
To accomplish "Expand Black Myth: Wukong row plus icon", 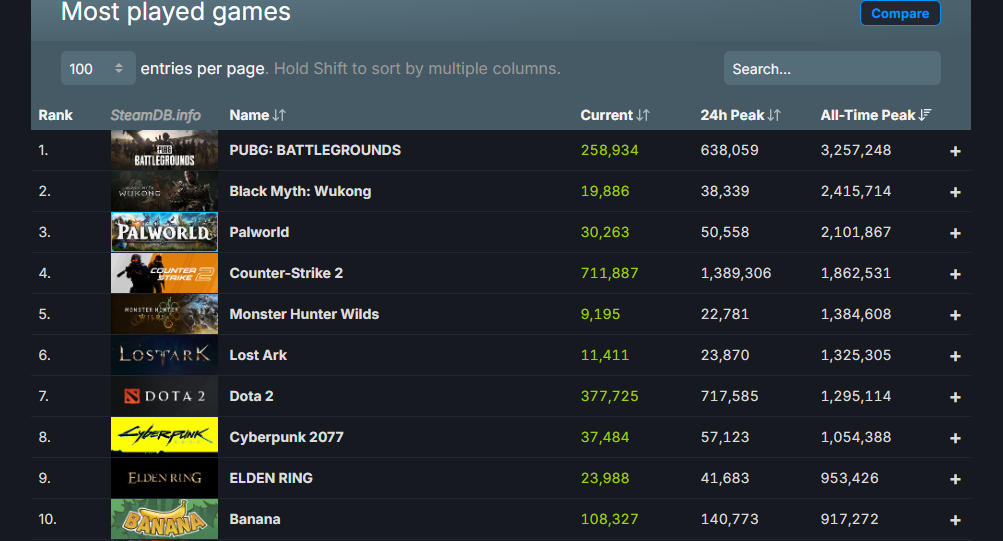I will [x=955, y=192].
